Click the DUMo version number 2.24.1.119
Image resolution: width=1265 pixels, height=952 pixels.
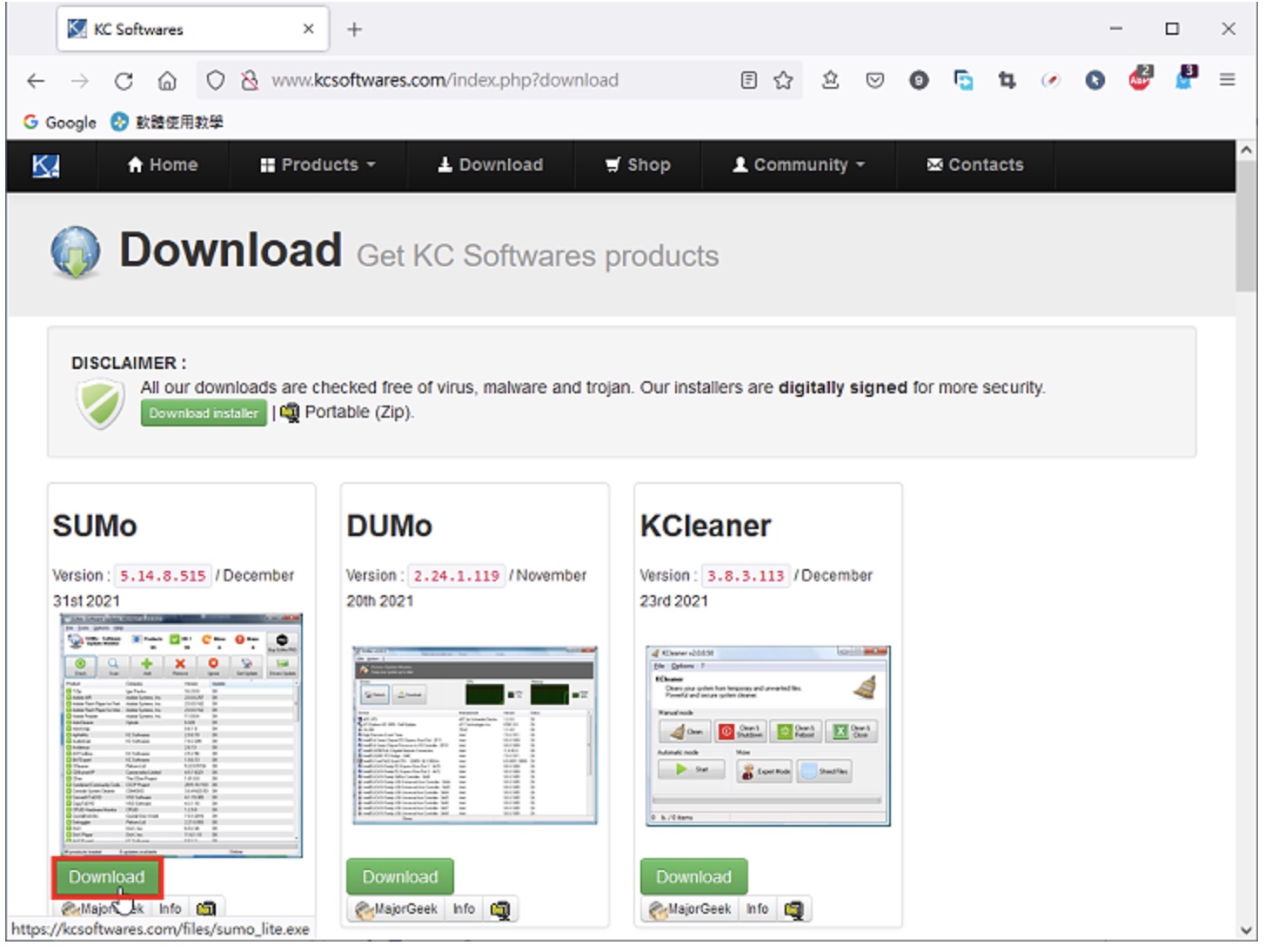(x=456, y=576)
